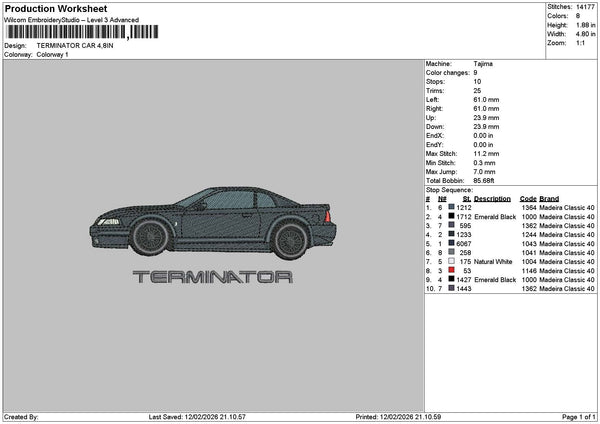
Task: Click the TERMINATOR CAR 4,8IN design name
Action: coord(75,46)
